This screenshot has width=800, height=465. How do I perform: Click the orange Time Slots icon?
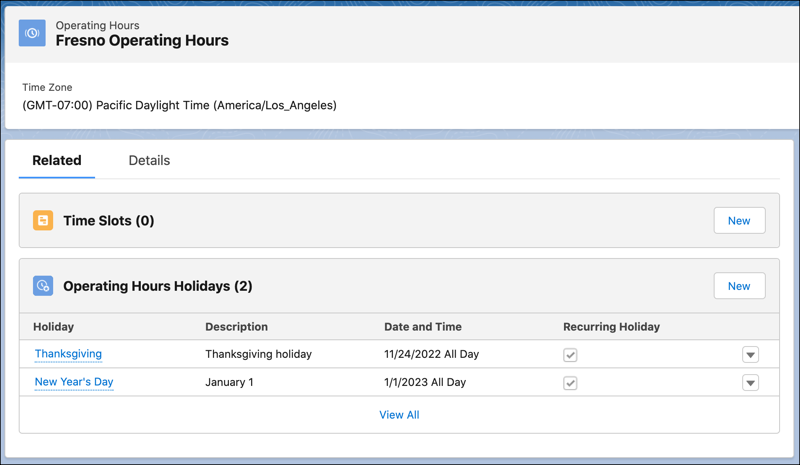click(43, 220)
